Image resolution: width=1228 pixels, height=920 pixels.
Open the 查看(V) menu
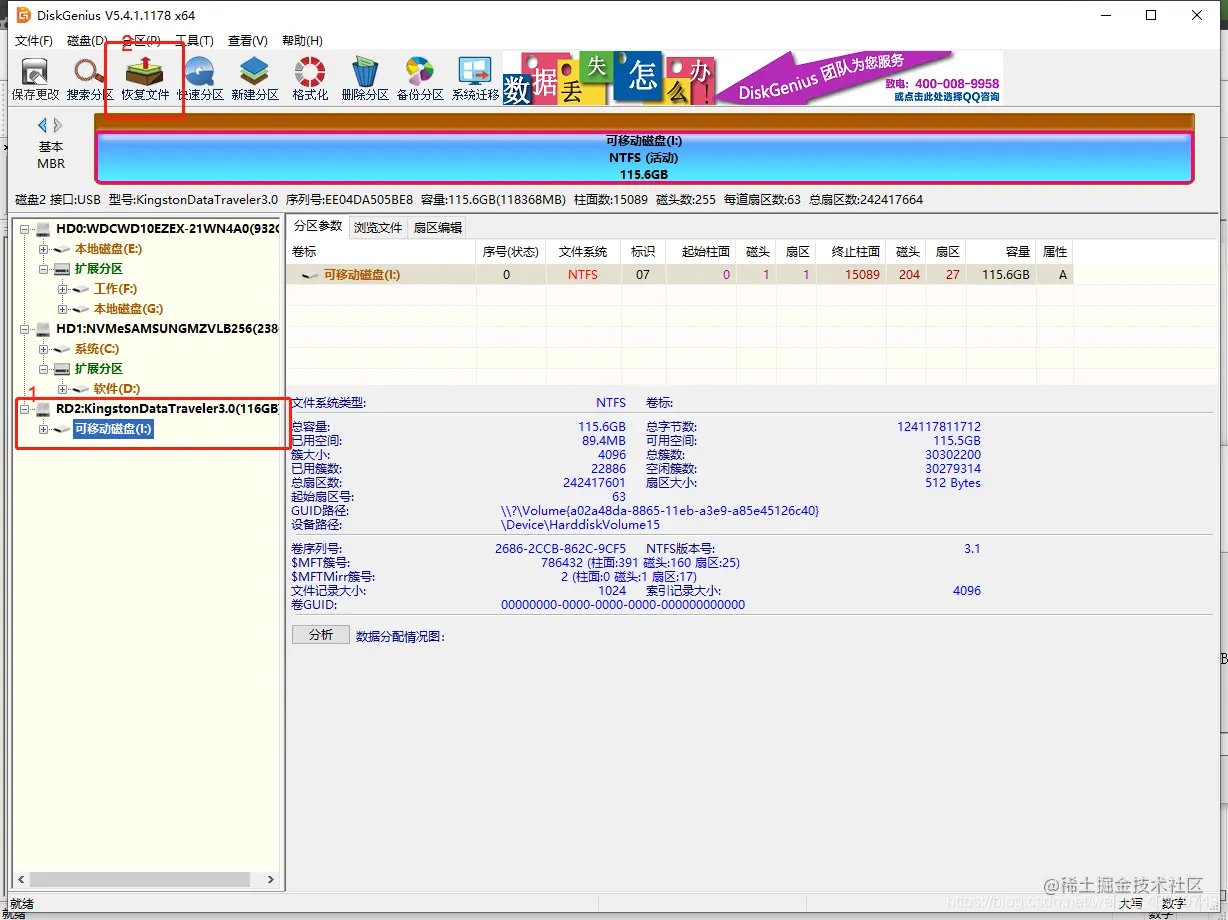(x=248, y=41)
